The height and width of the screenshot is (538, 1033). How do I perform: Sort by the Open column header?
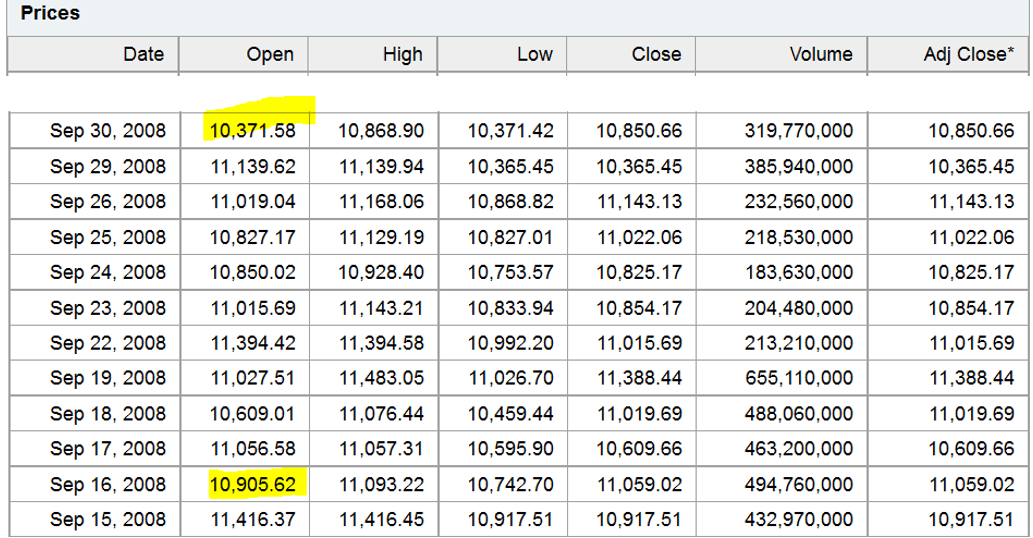pos(270,55)
